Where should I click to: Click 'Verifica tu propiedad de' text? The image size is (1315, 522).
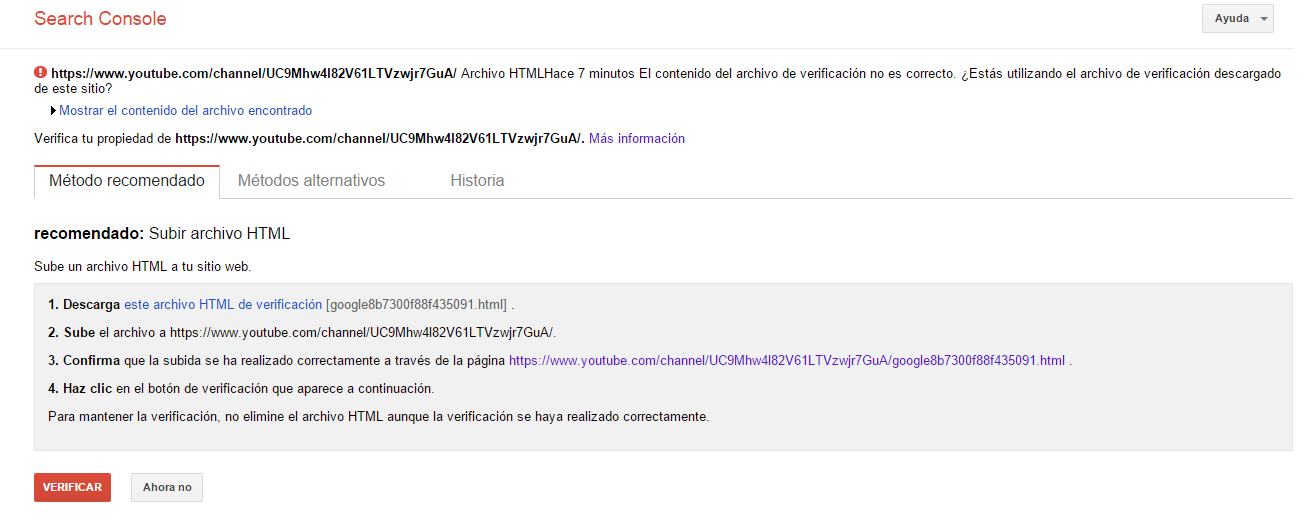103,139
